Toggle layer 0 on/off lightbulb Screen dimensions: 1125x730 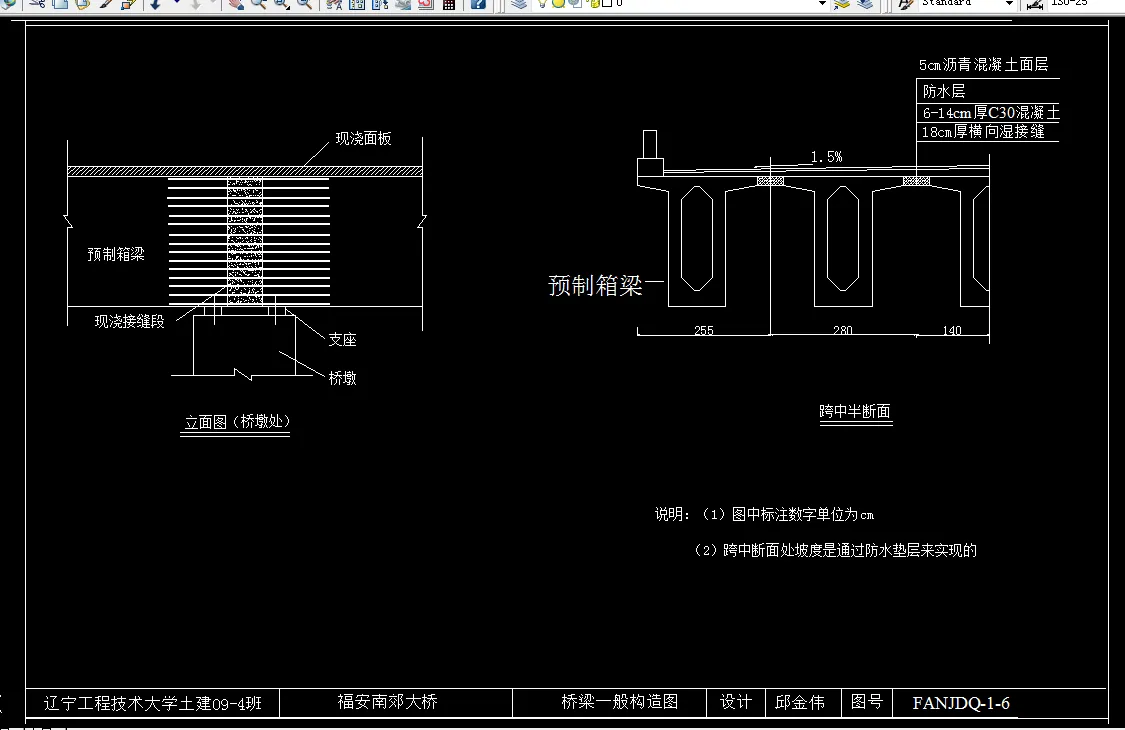click(542, 4)
